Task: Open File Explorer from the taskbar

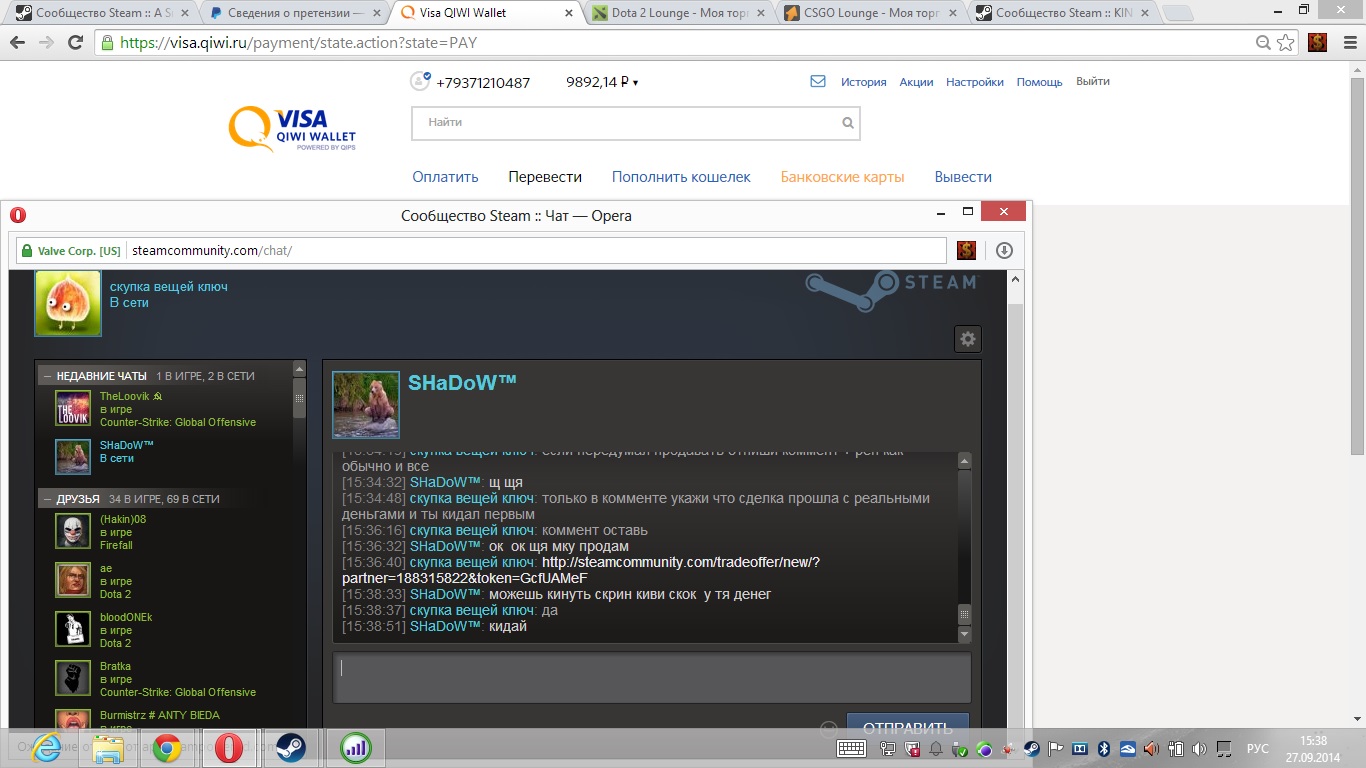Action: [x=107, y=747]
